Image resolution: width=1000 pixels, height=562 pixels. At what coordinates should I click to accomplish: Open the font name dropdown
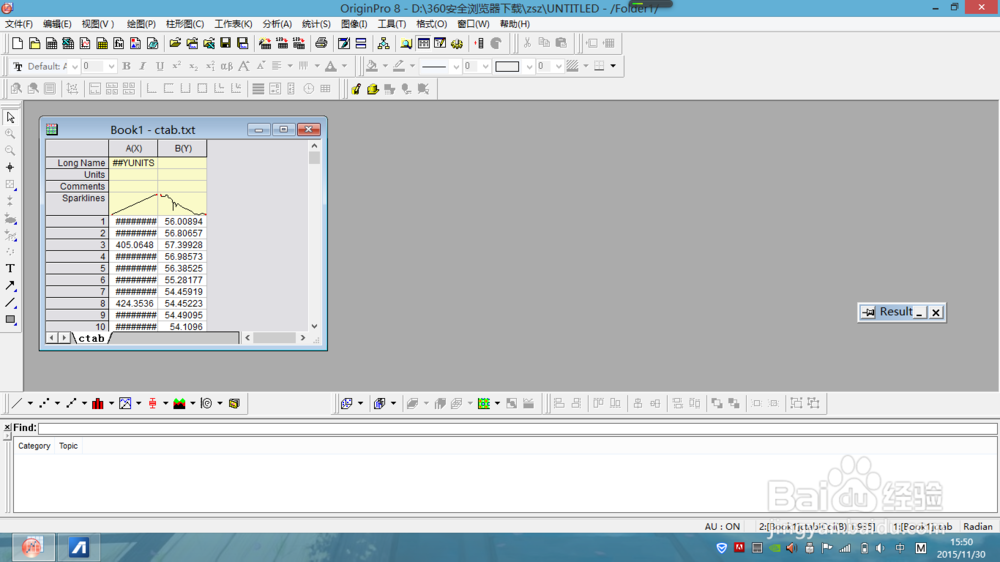(75, 66)
